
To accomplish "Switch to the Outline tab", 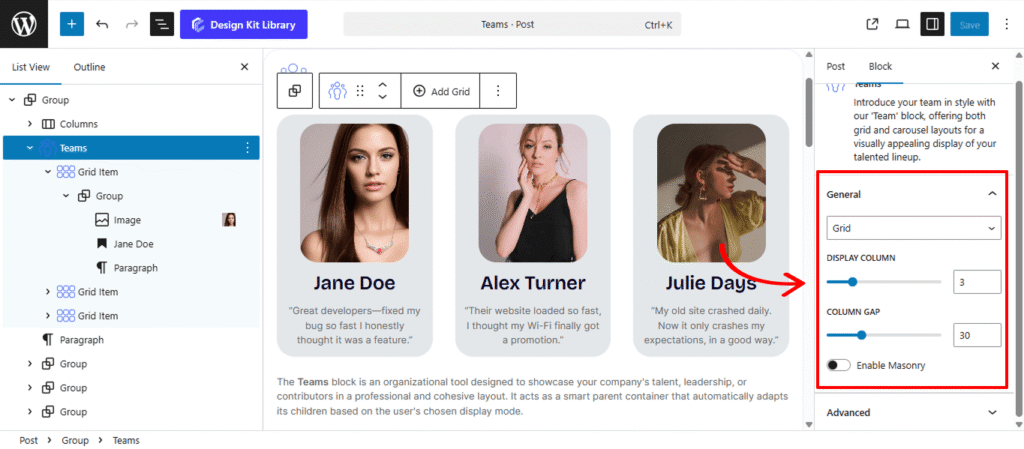I will point(89,67).
